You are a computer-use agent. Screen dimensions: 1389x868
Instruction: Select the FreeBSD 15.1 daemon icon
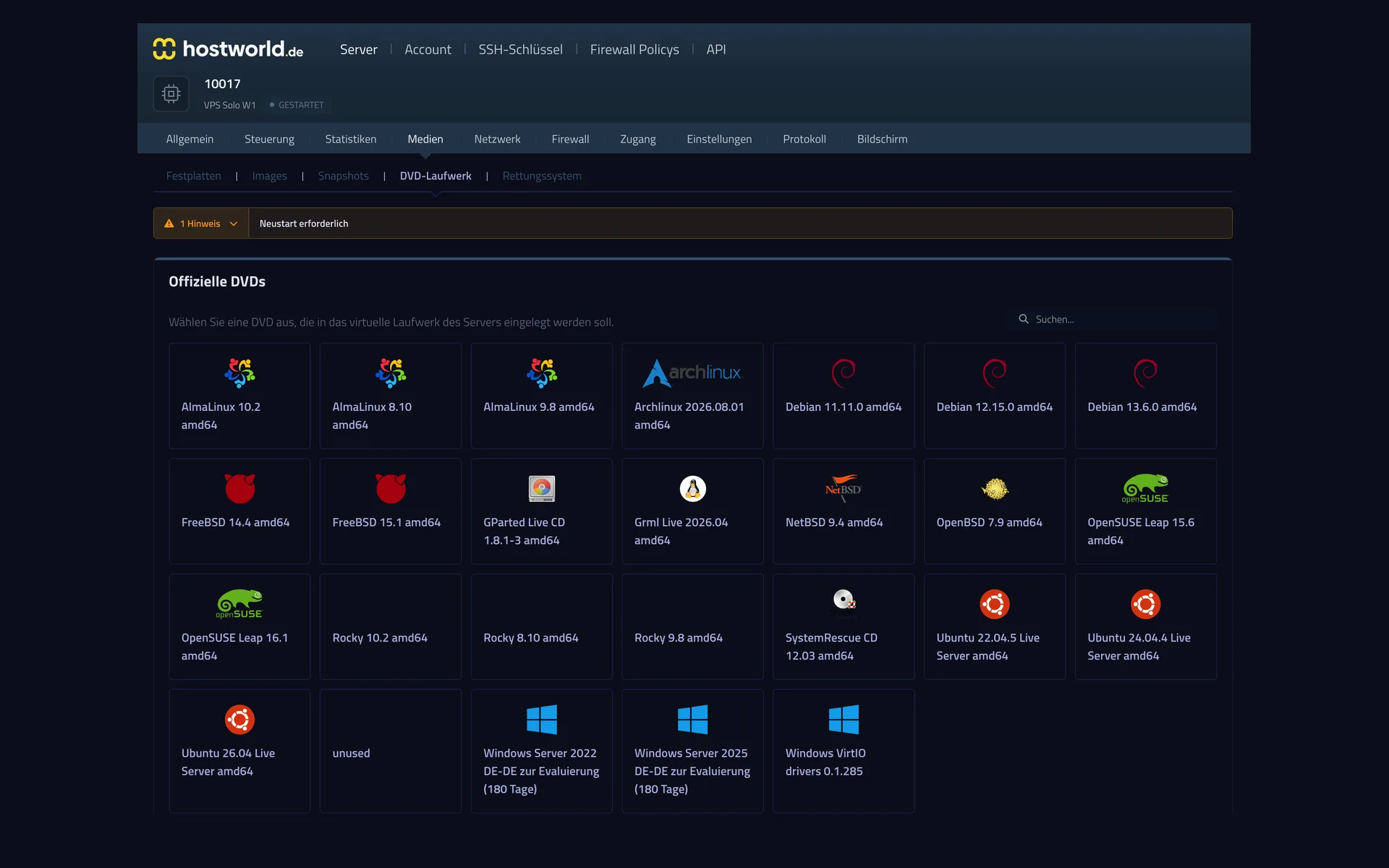[391, 489]
